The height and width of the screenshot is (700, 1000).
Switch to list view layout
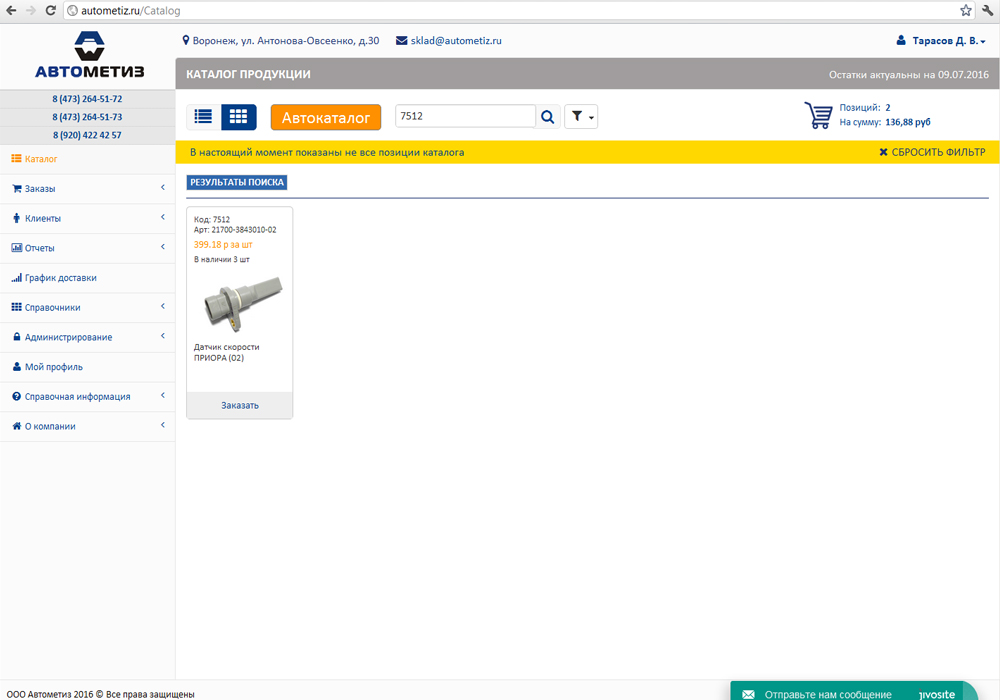203,117
